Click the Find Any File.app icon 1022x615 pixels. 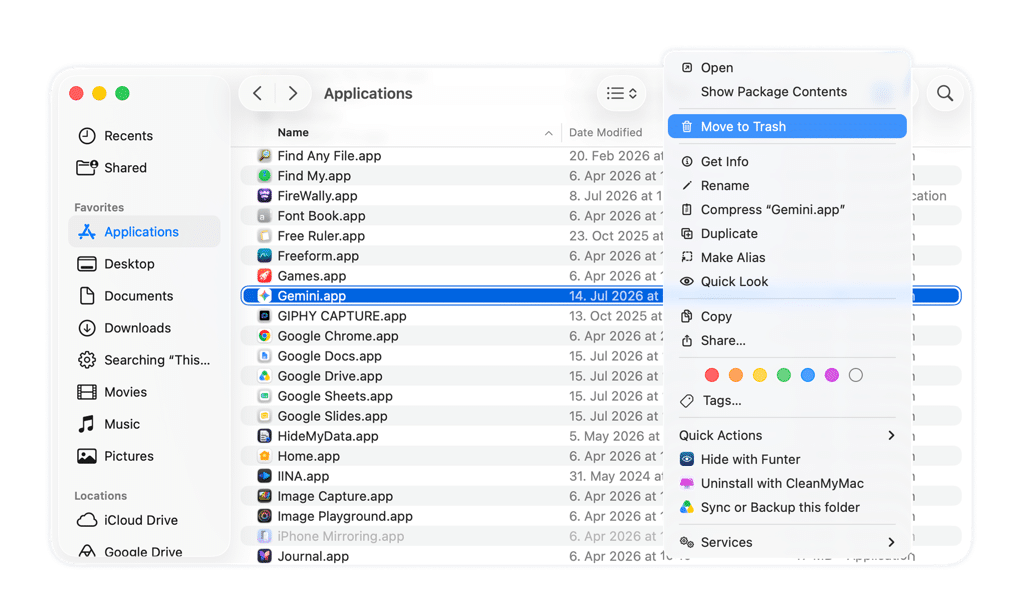(264, 156)
